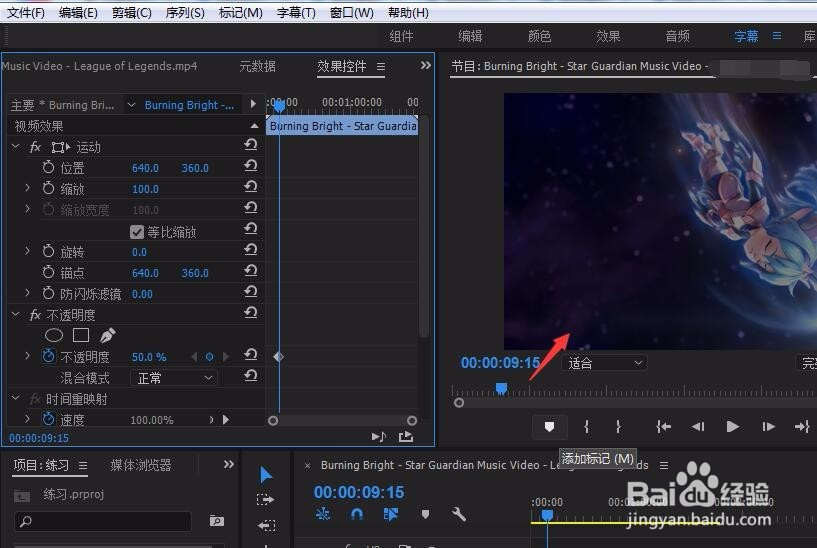Screen dimensions: 817x548
Task: Open the 文件(F) menu
Action: tap(26, 12)
